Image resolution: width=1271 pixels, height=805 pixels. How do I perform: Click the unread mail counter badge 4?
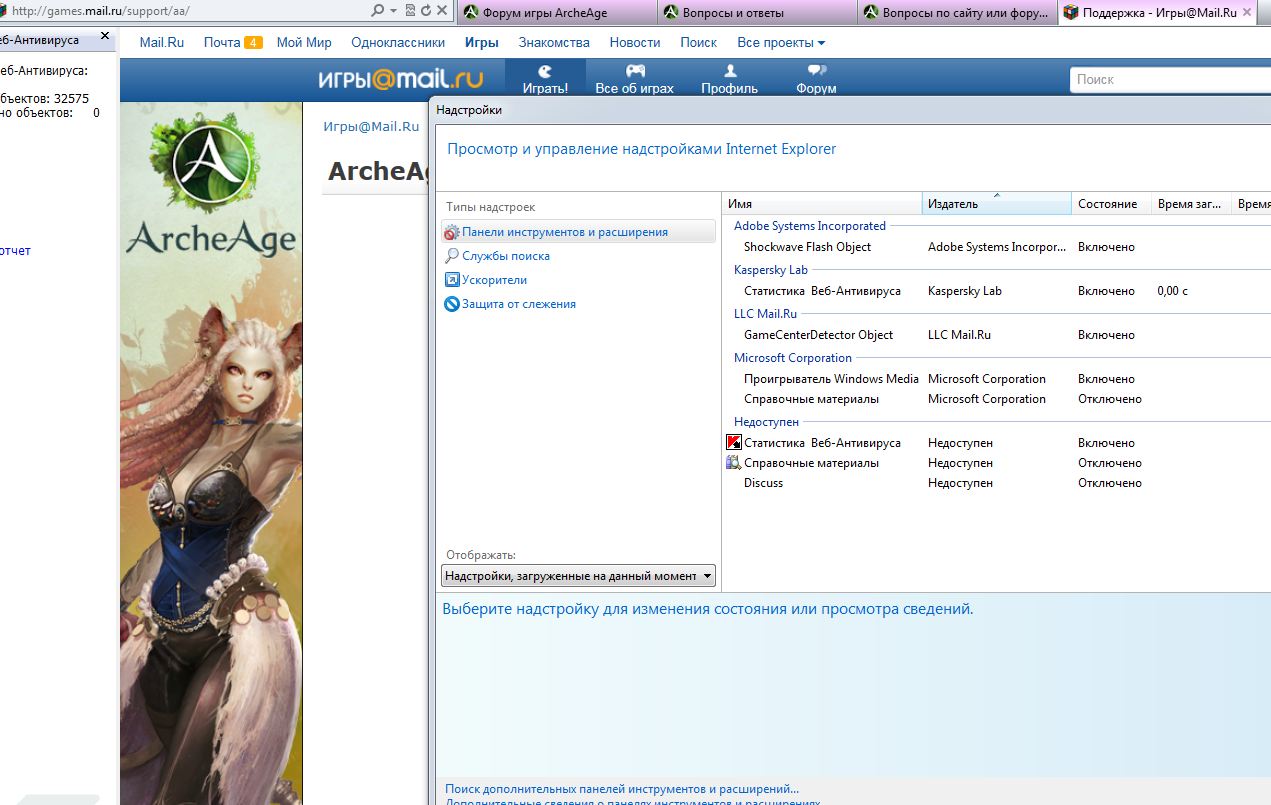point(253,43)
